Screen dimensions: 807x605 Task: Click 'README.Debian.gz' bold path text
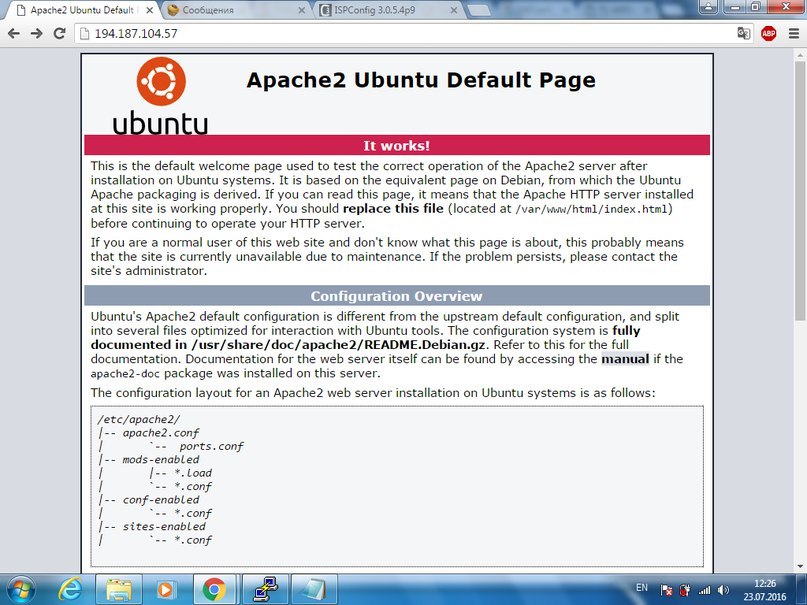[425, 344]
